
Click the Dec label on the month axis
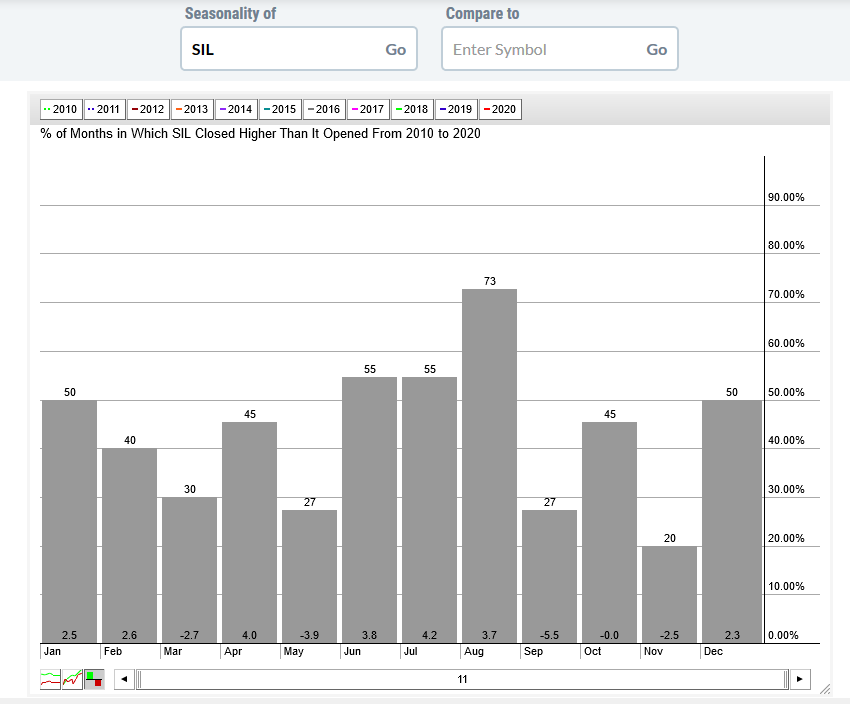[713, 651]
